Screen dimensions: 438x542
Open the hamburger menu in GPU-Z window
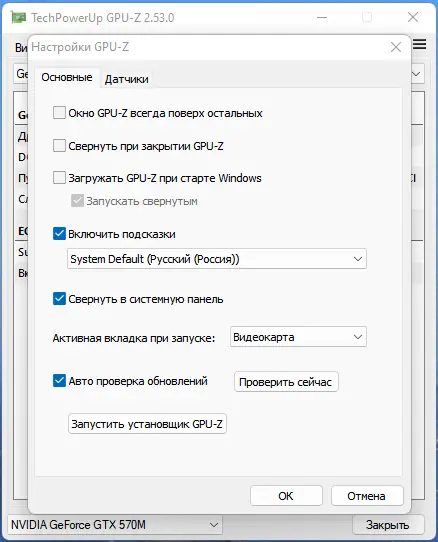click(x=420, y=44)
